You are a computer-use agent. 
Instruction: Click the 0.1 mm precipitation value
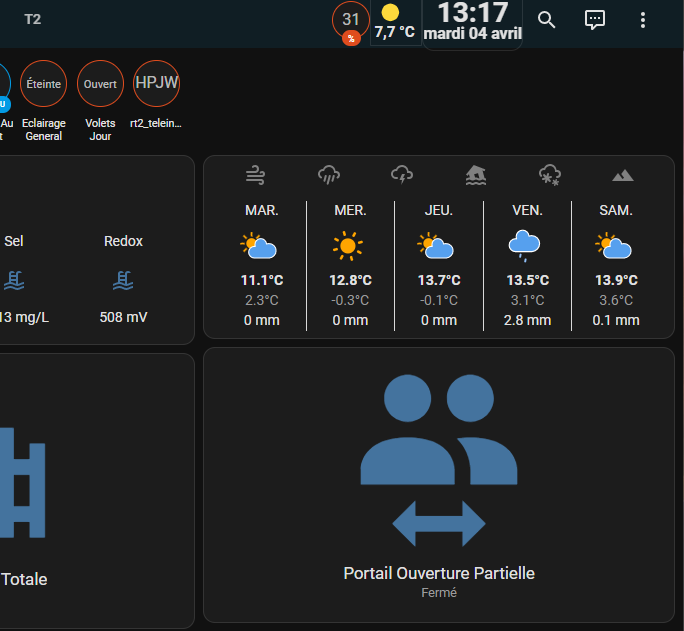[616, 321]
